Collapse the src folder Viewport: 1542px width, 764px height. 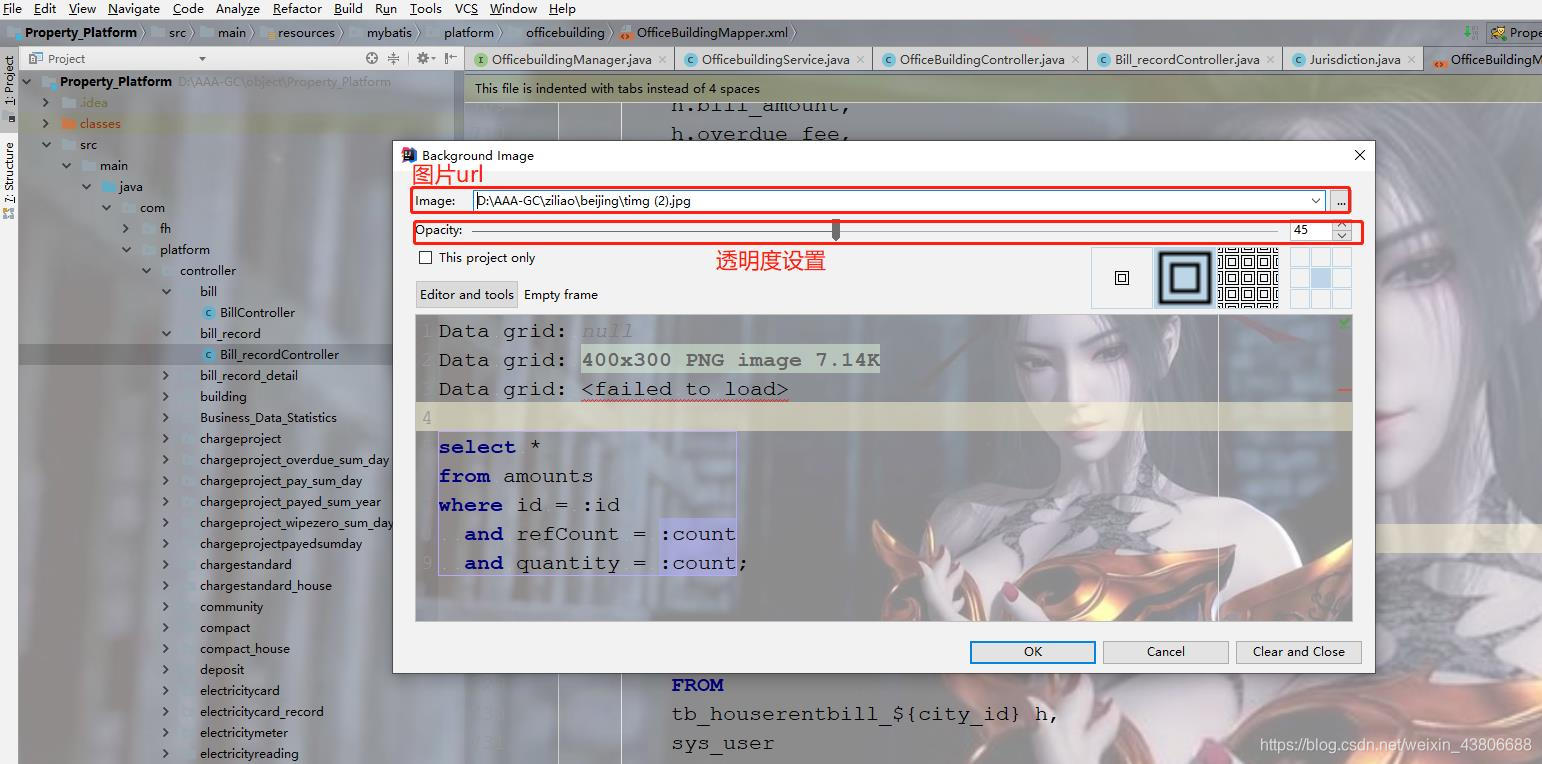point(46,145)
